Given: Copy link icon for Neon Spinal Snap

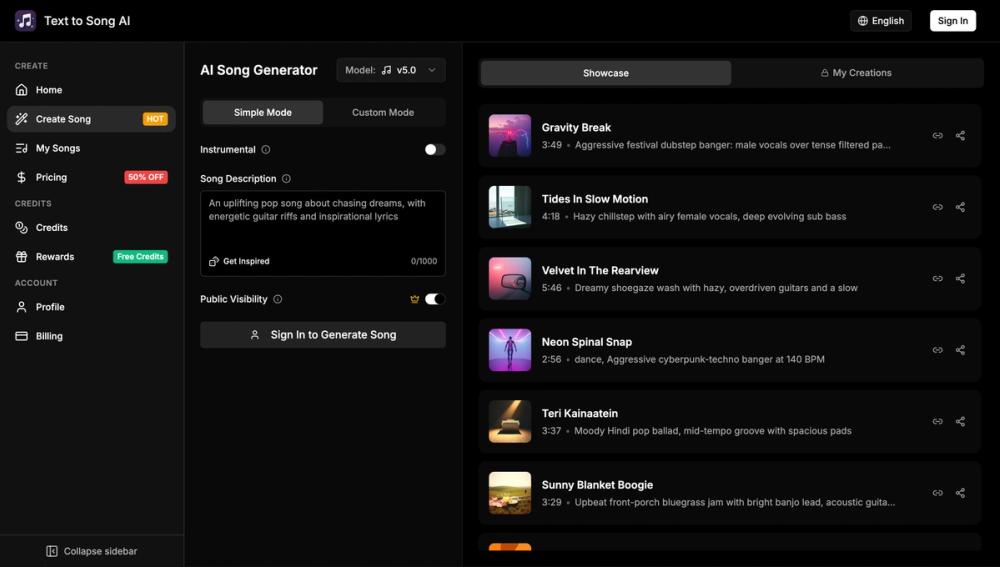Looking at the screenshot, I should (938, 350).
